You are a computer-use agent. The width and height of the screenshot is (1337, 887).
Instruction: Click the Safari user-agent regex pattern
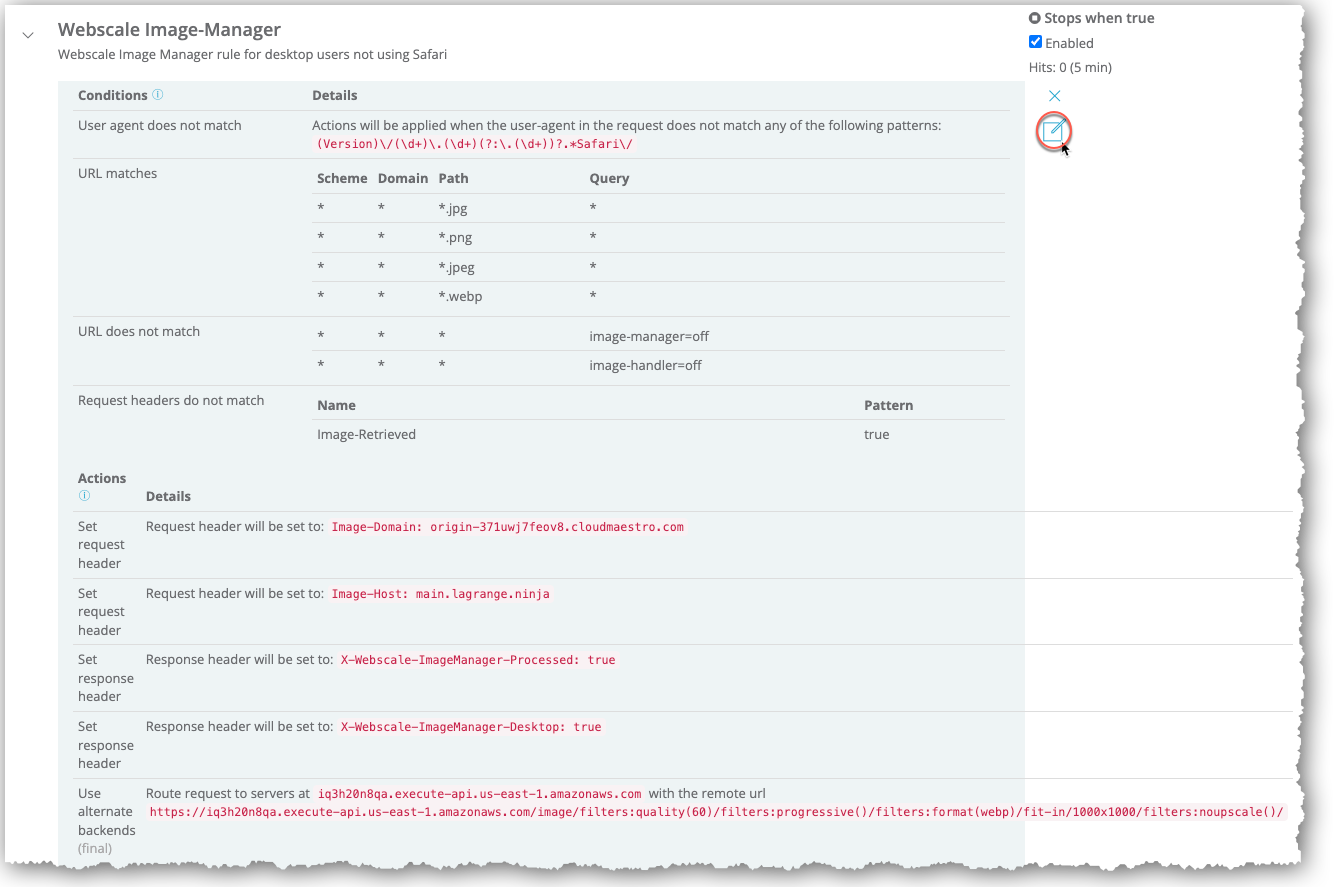pos(475,144)
